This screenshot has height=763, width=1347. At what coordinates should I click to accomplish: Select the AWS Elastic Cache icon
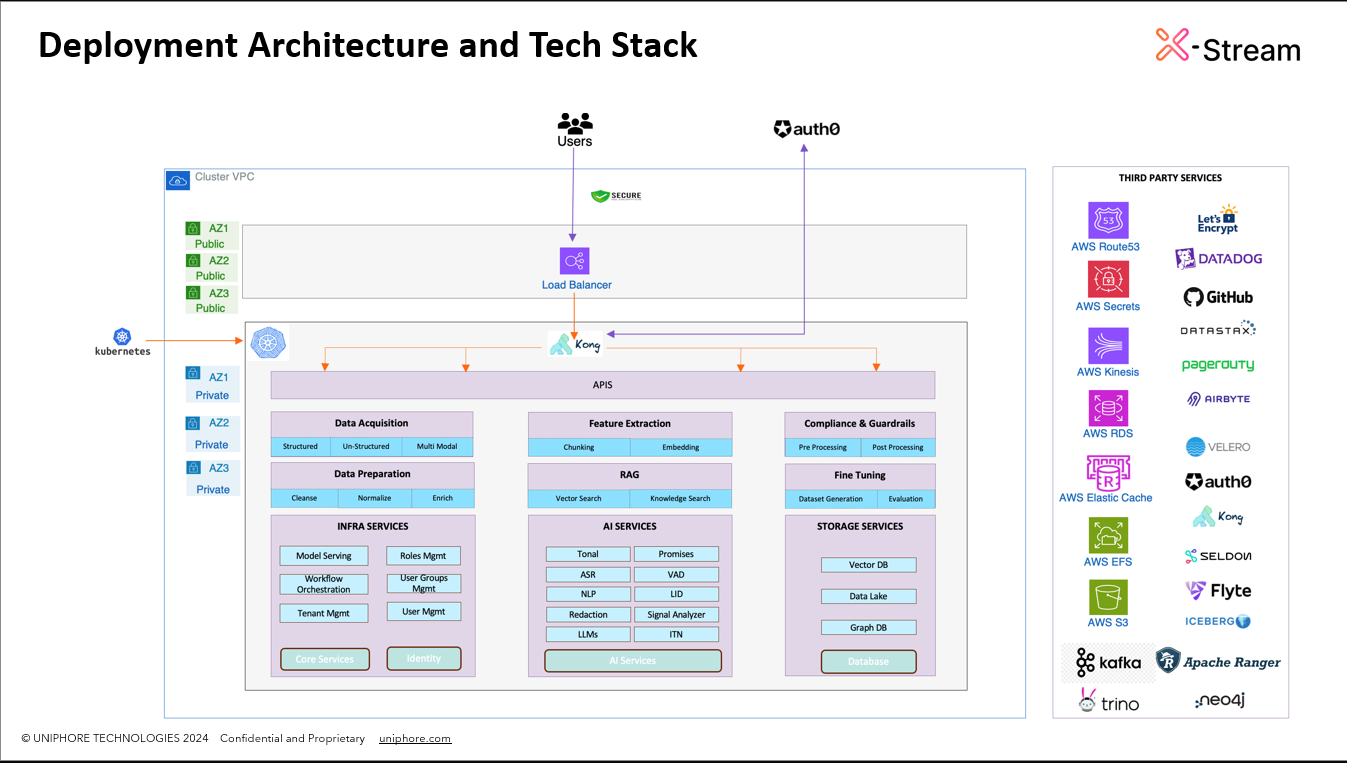(1108, 472)
